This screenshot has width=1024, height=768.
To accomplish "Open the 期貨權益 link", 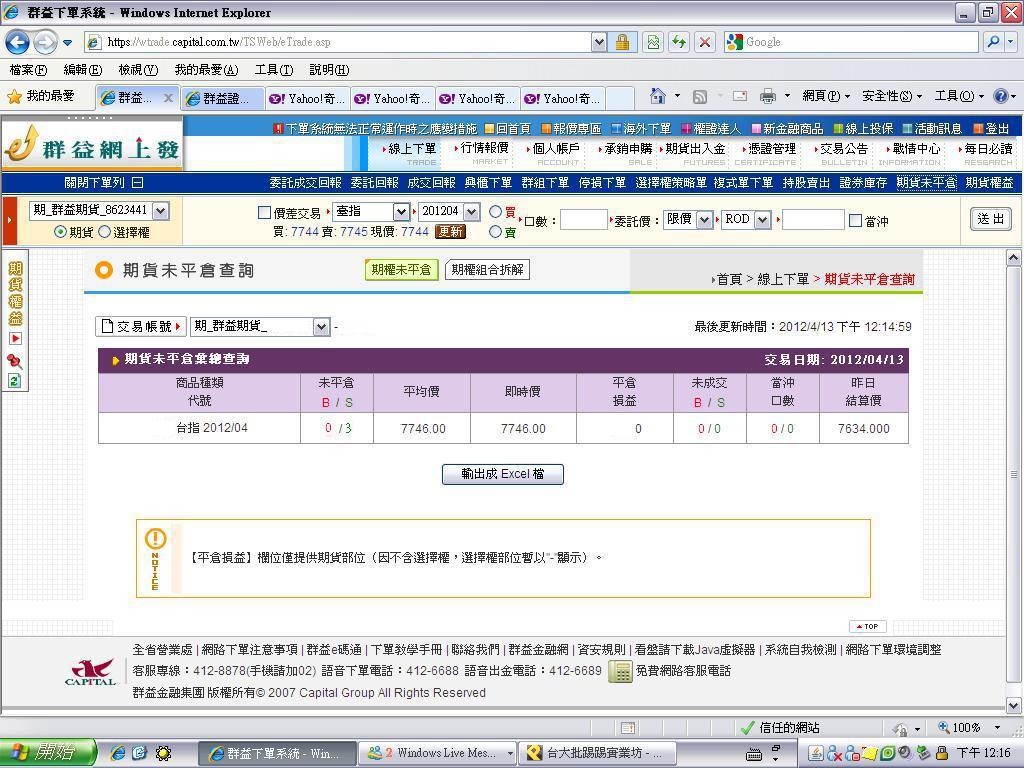I will [989, 183].
